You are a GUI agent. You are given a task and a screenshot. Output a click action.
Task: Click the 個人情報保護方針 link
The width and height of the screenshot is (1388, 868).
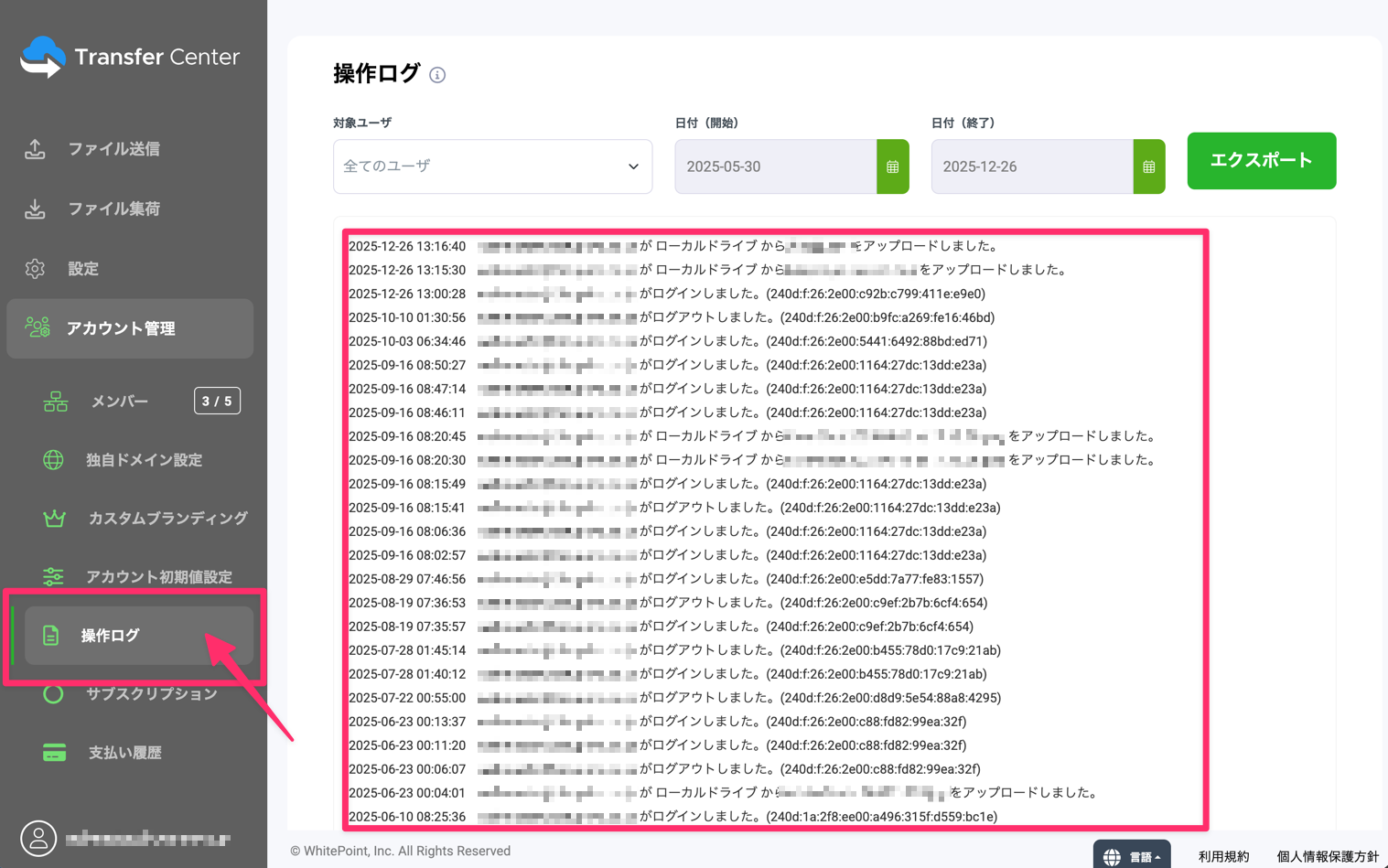[1328, 854]
